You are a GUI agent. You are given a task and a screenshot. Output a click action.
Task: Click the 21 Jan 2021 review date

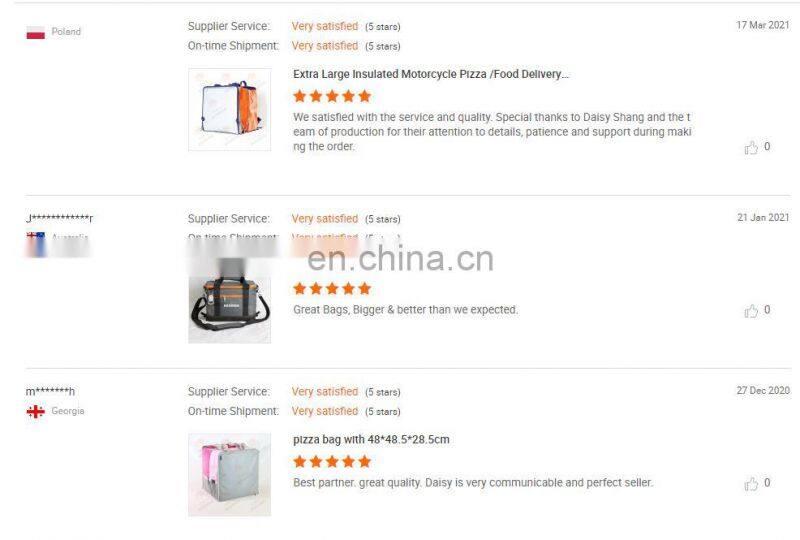click(x=763, y=217)
